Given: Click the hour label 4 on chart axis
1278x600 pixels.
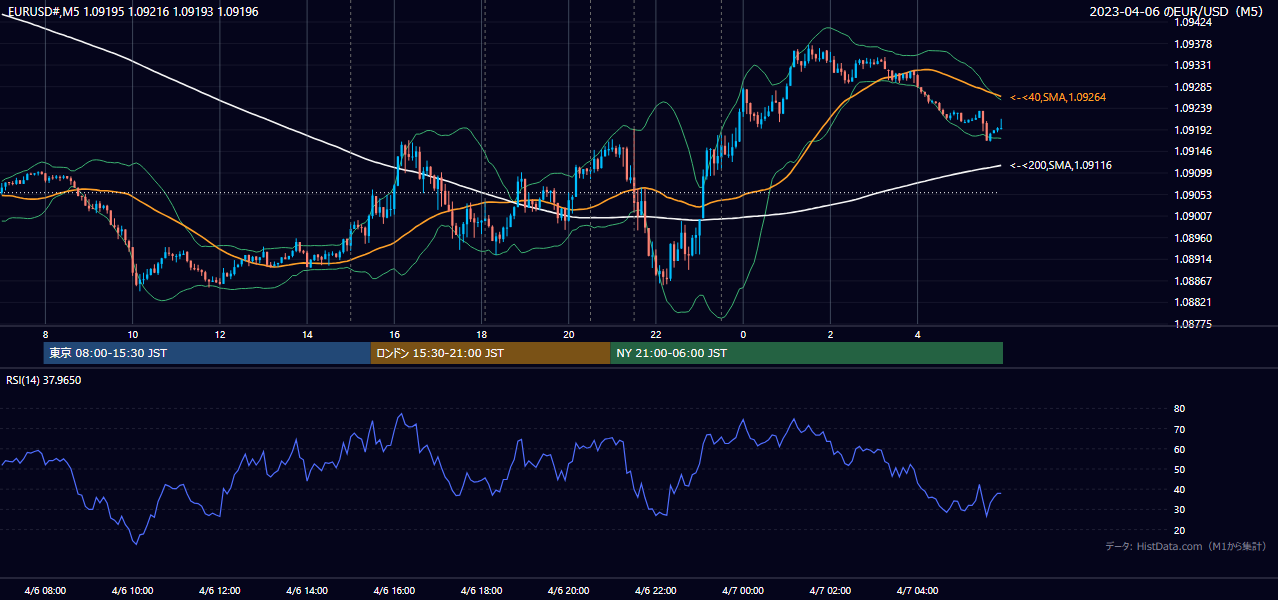Looking at the screenshot, I should point(917,334).
